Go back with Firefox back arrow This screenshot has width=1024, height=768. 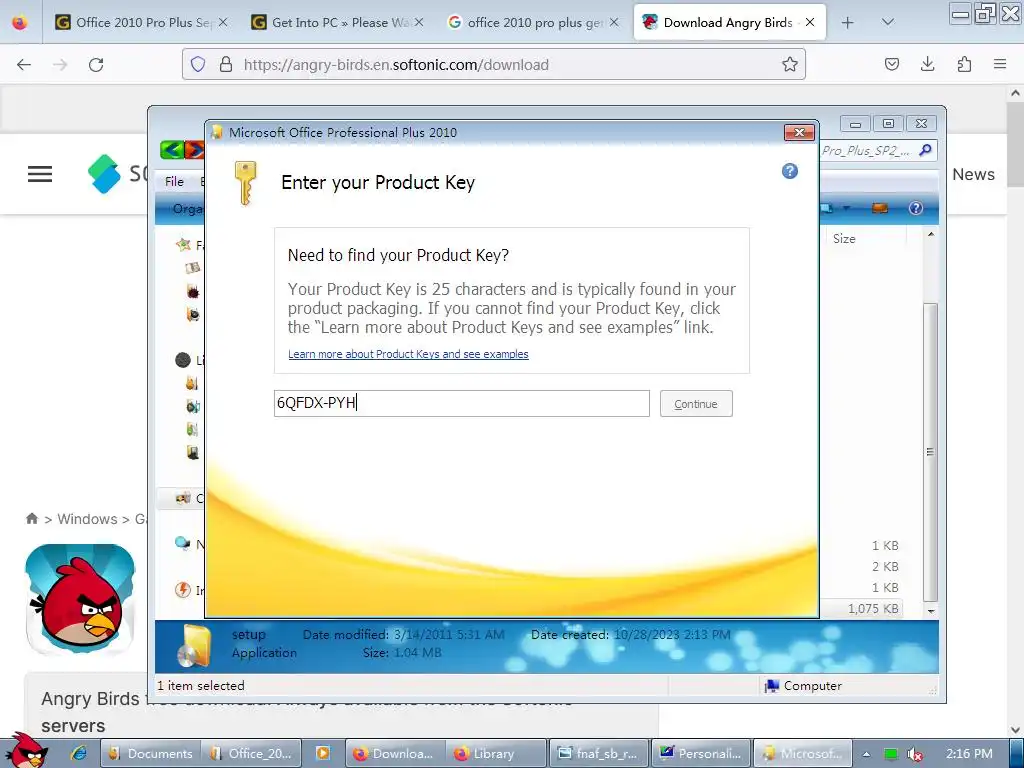(x=24, y=65)
